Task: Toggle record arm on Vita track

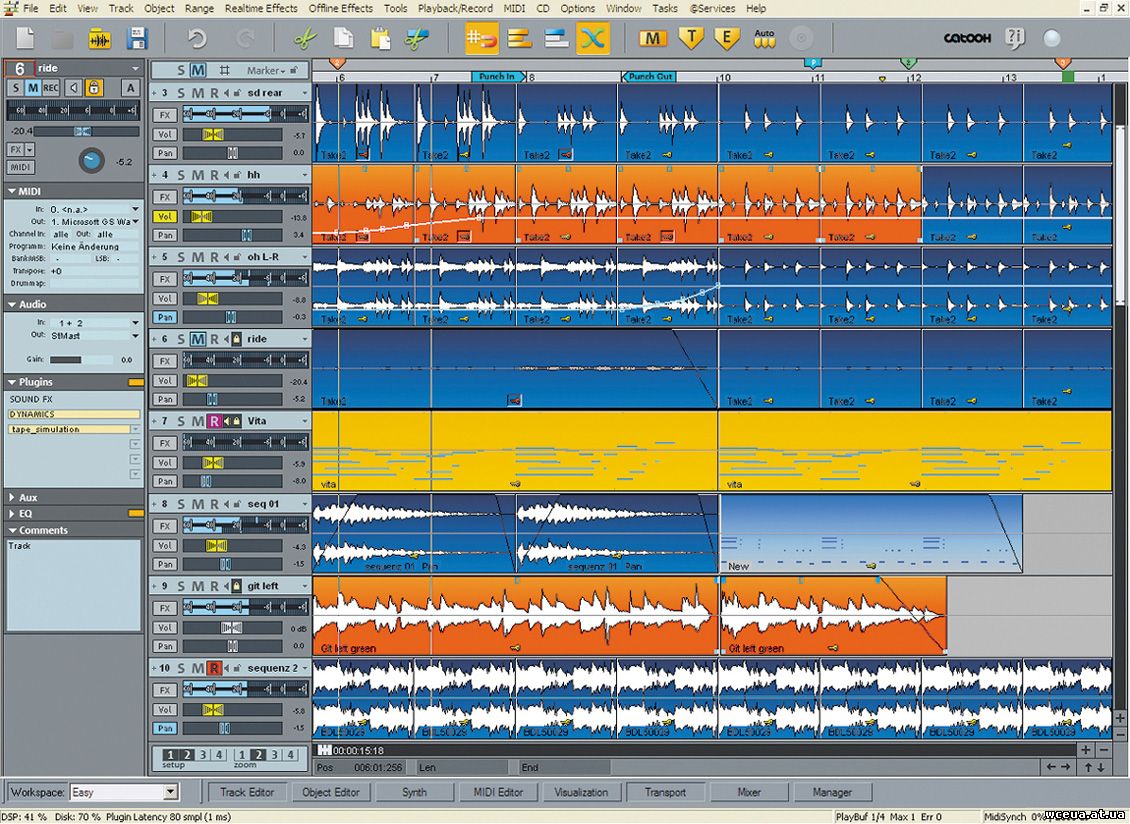Action: click(214, 421)
